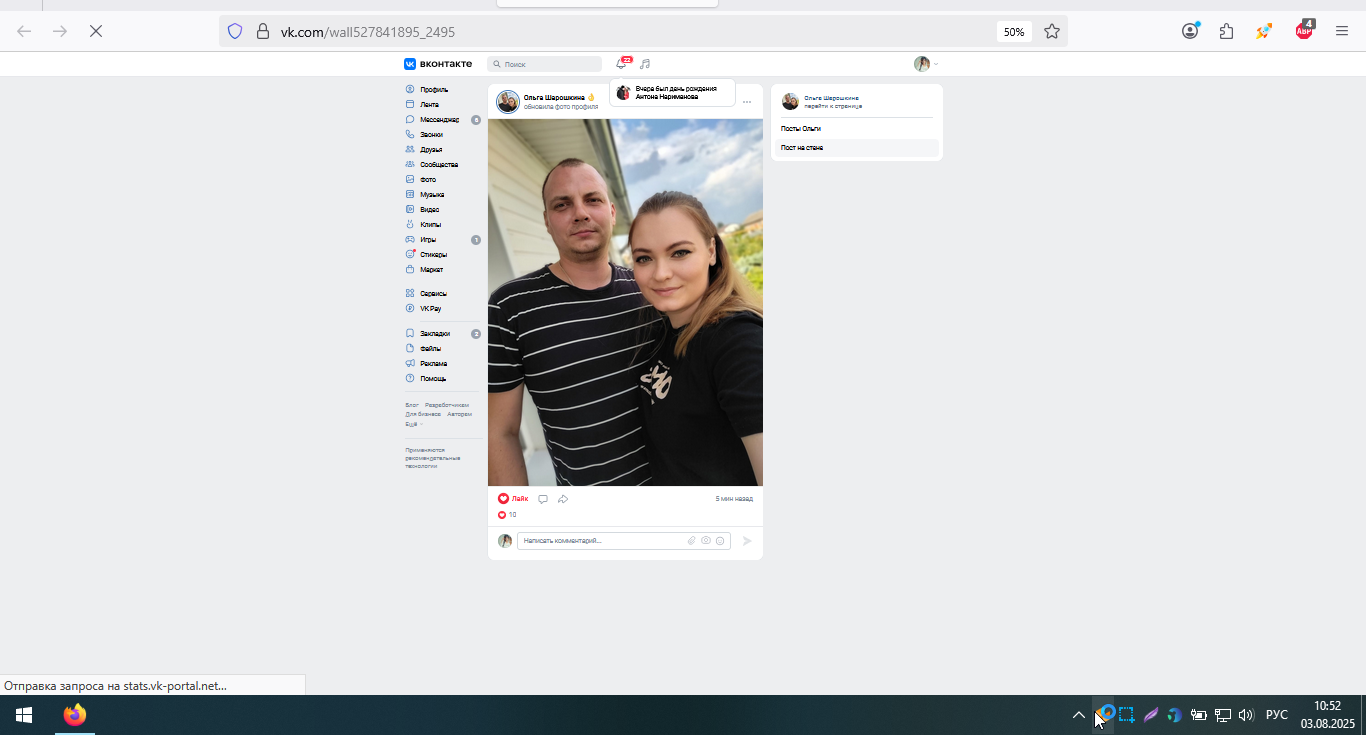Click the comment bubble icon under the photo
Screen dimensions: 1366x735
pos(543,499)
